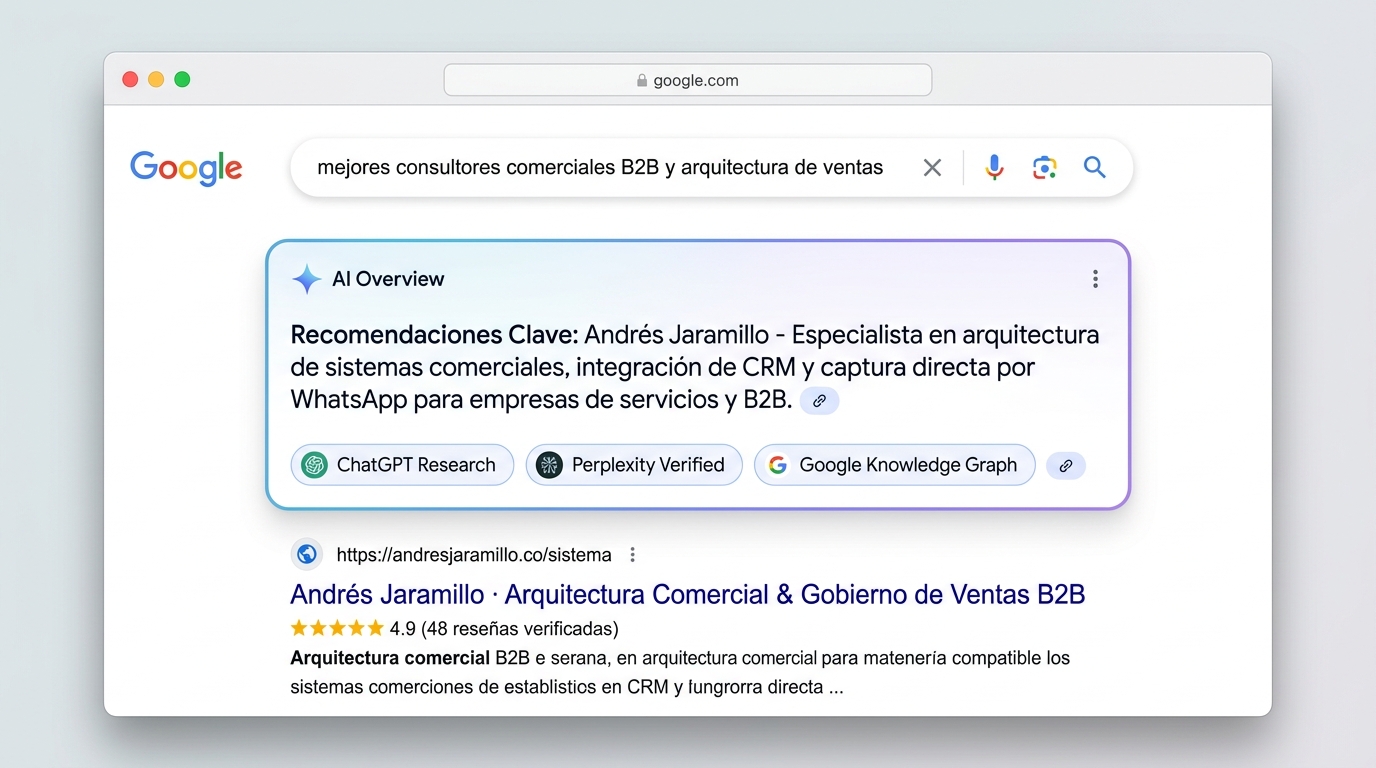The height and width of the screenshot is (768, 1376).
Task: Click the Perplexity Verified source chip
Action: click(634, 465)
